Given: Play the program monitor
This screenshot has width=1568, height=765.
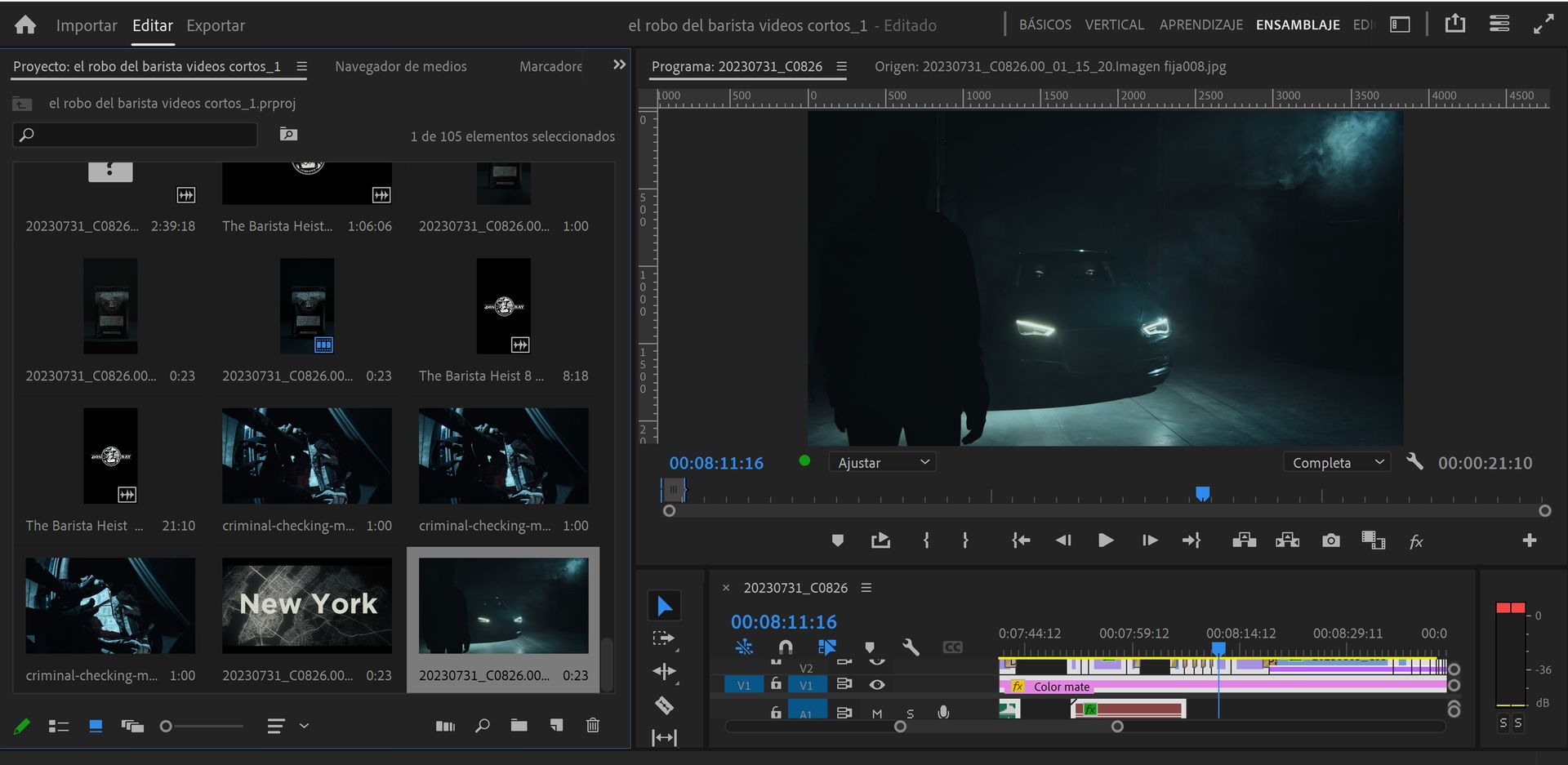Looking at the screenshot, I should click(1106, 540).
